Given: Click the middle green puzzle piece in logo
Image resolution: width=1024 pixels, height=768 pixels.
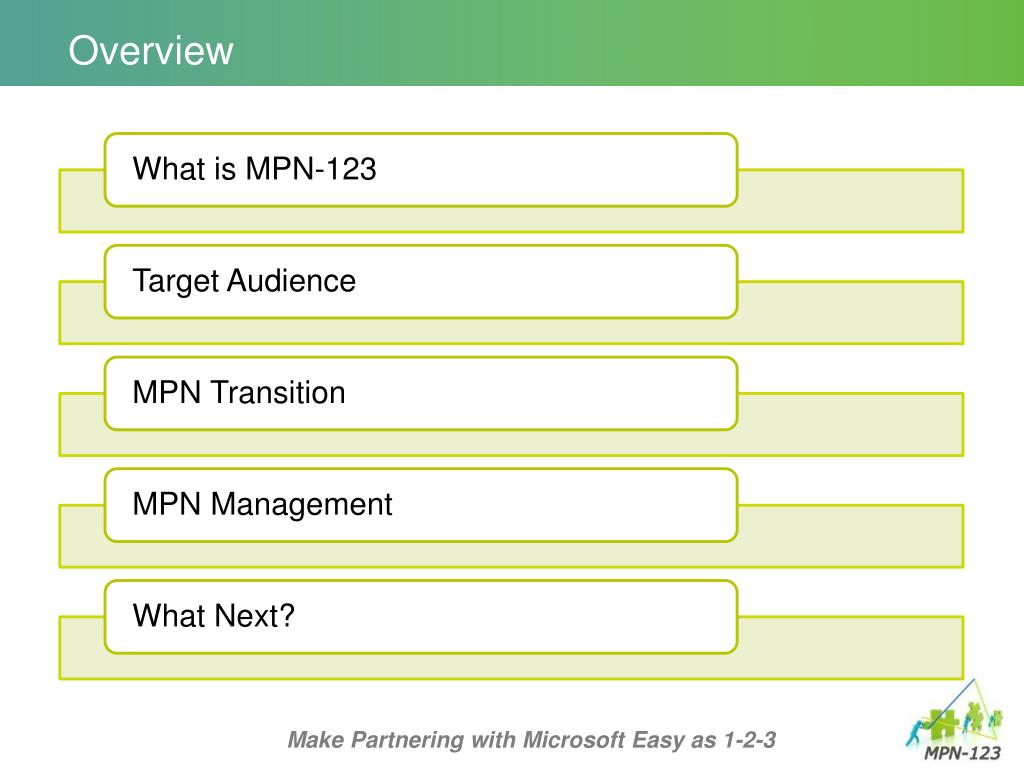Looking at the screenshot, I should (976, 716).
